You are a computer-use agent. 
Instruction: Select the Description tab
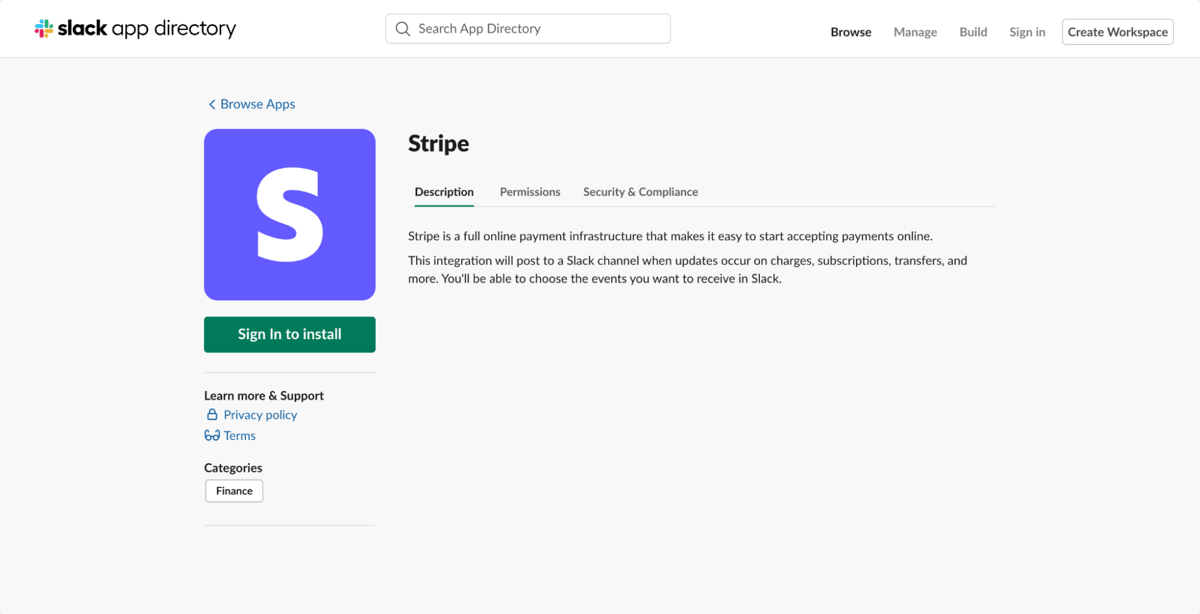coord(444,192)
